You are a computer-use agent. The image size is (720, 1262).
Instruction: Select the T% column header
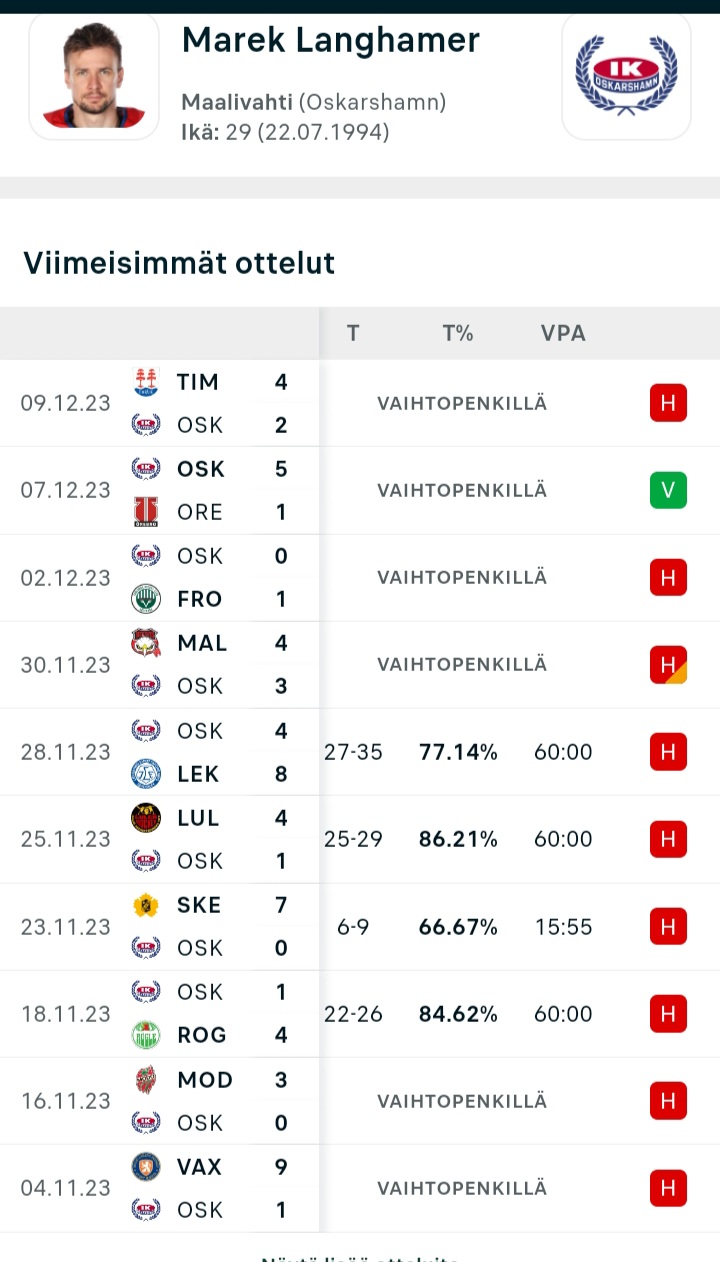[x=458, y=333]
